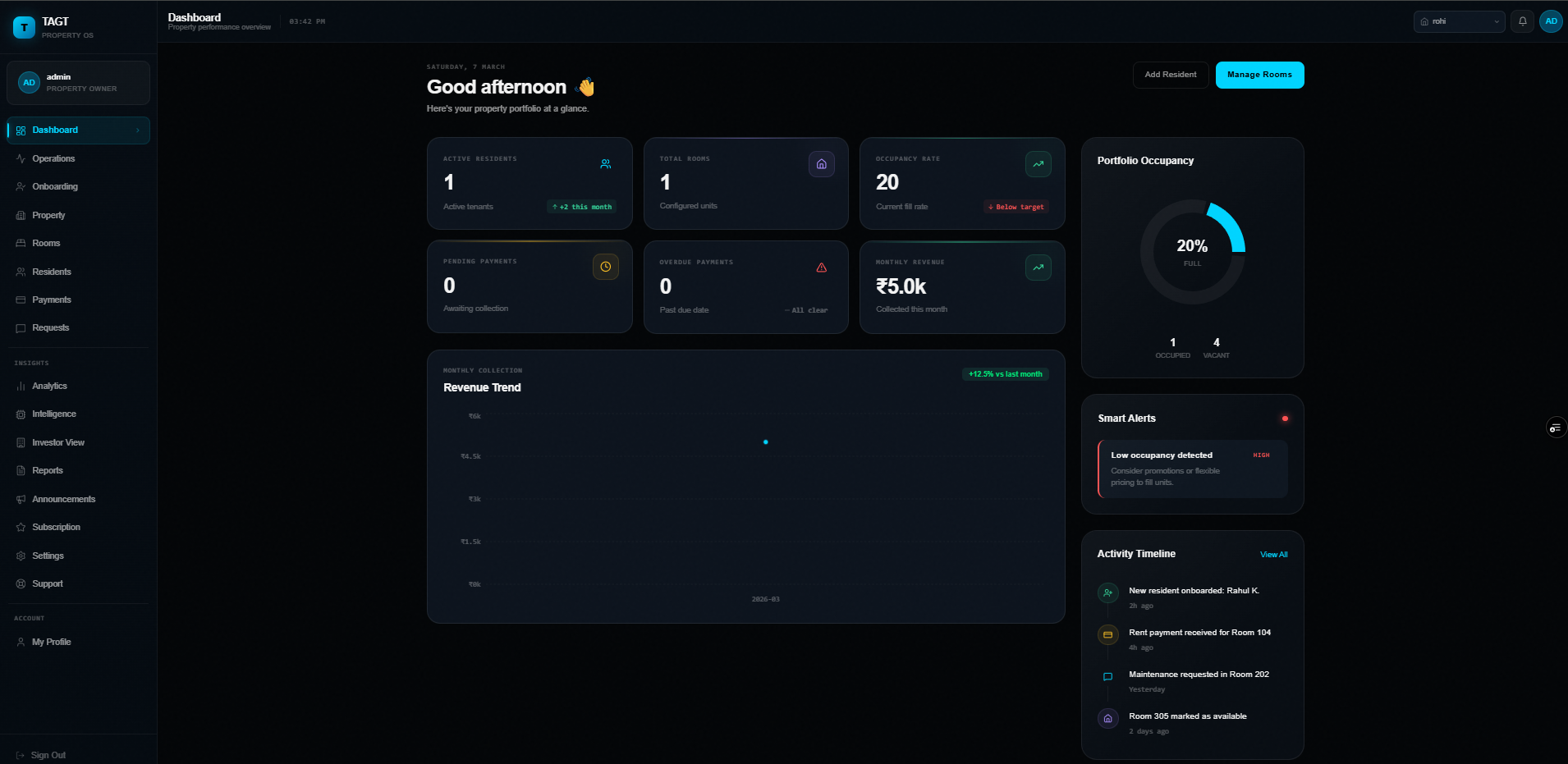This screenshot has height=764, width=1568.
Task: Click the residents icon on Active Residents card
Action: tap(606, 163)
